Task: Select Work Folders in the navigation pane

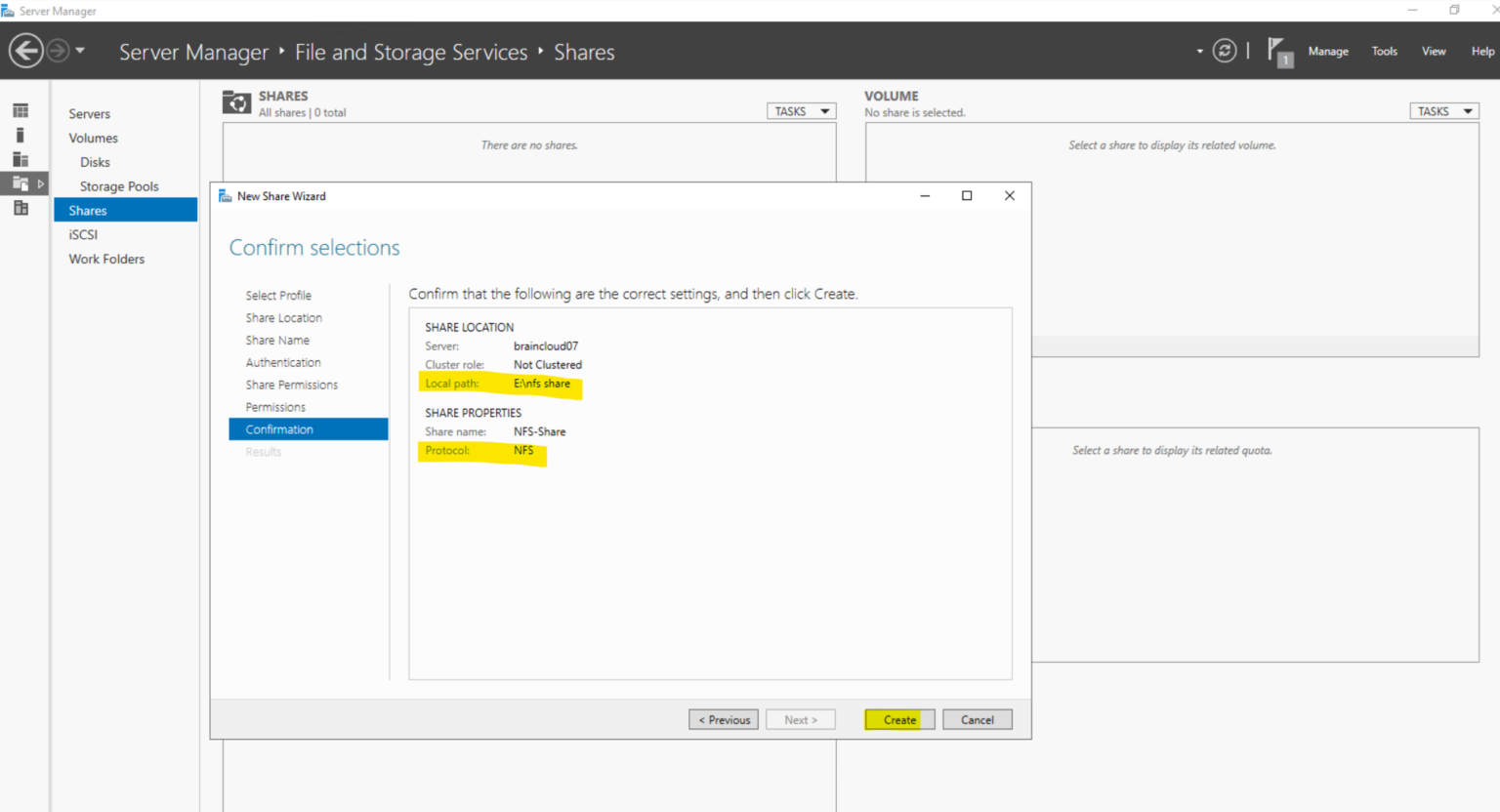Action: pyautogui.click(x=106, y=259)
